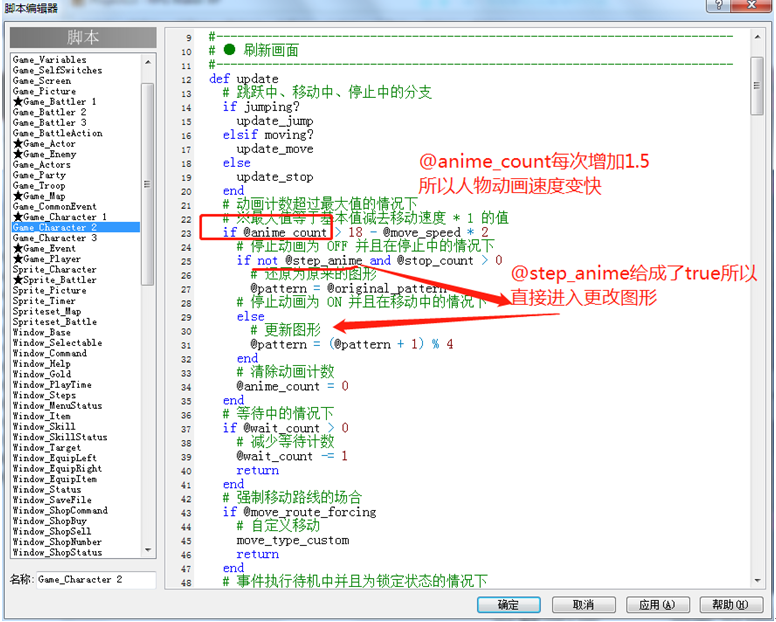Select the starred Sprite_Battler script
Screen dimensions: 776x622
[x=54, y=280]
